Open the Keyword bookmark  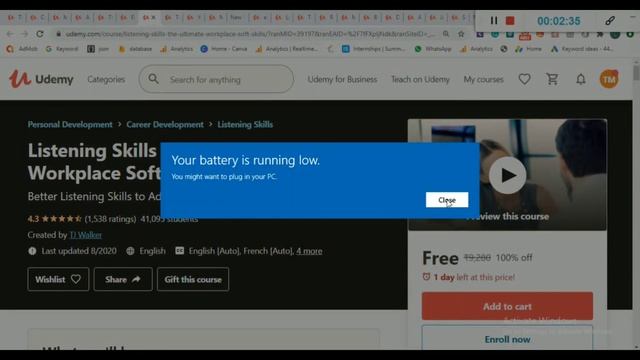62,49
